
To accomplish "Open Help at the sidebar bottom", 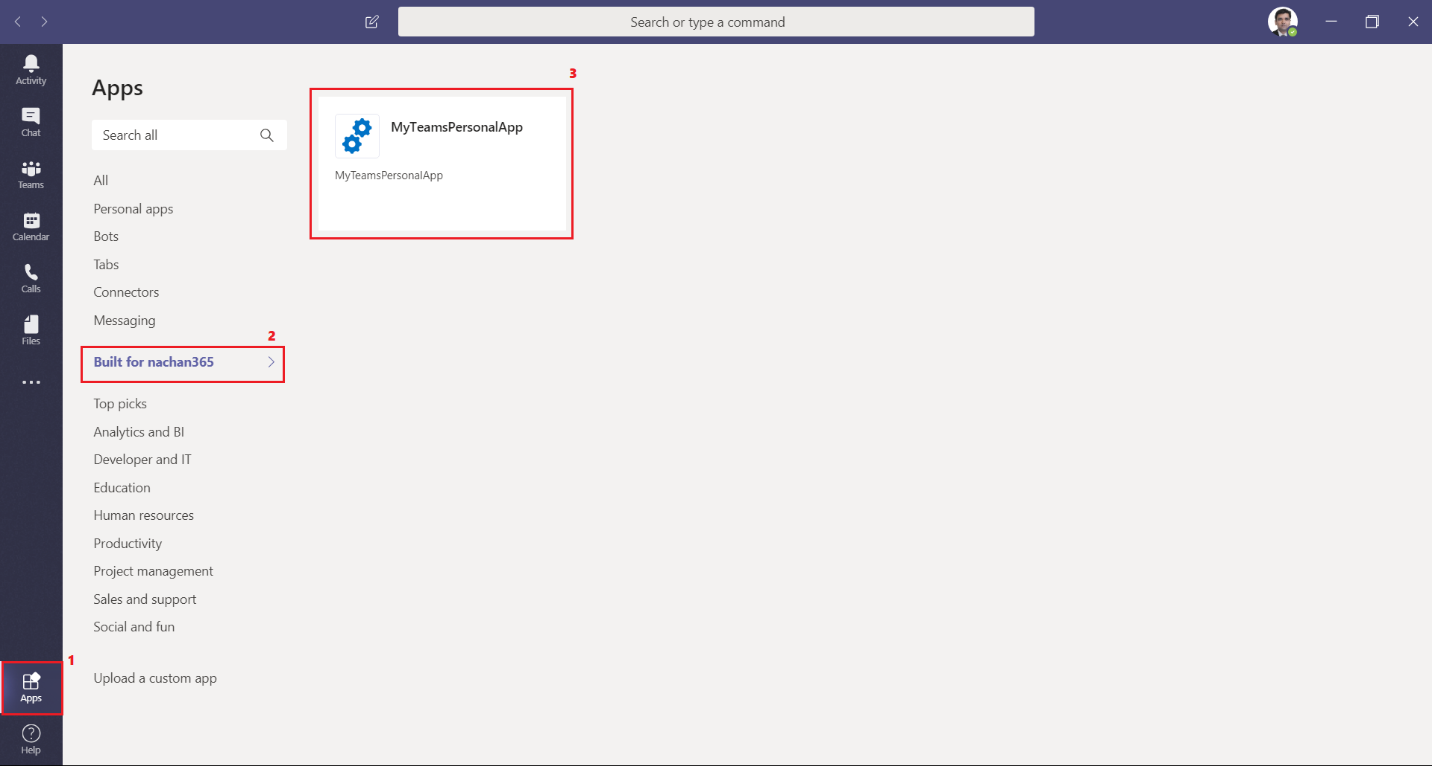I will 31,740.
